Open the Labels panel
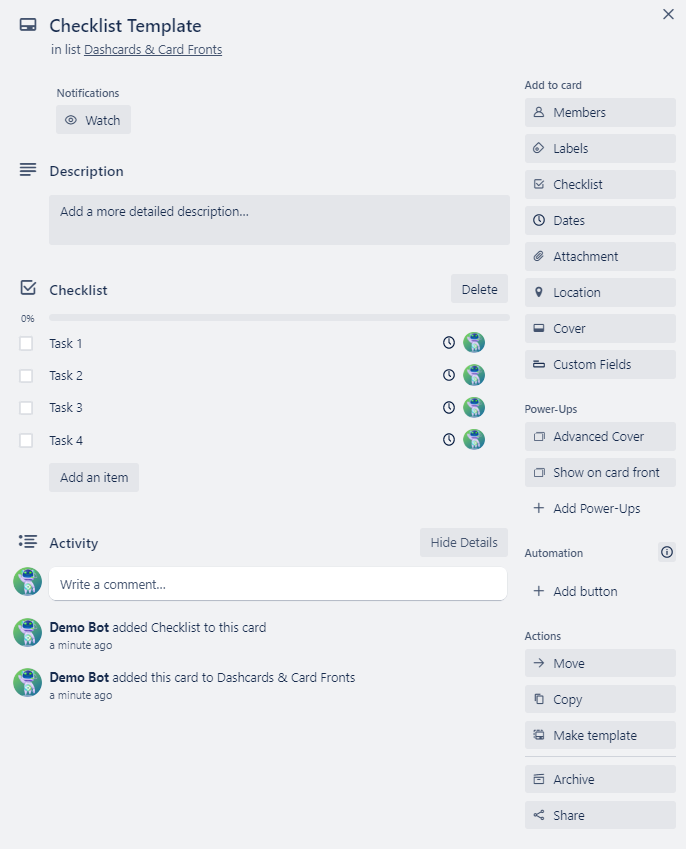The image size is (686, 849). click(599, 148)
